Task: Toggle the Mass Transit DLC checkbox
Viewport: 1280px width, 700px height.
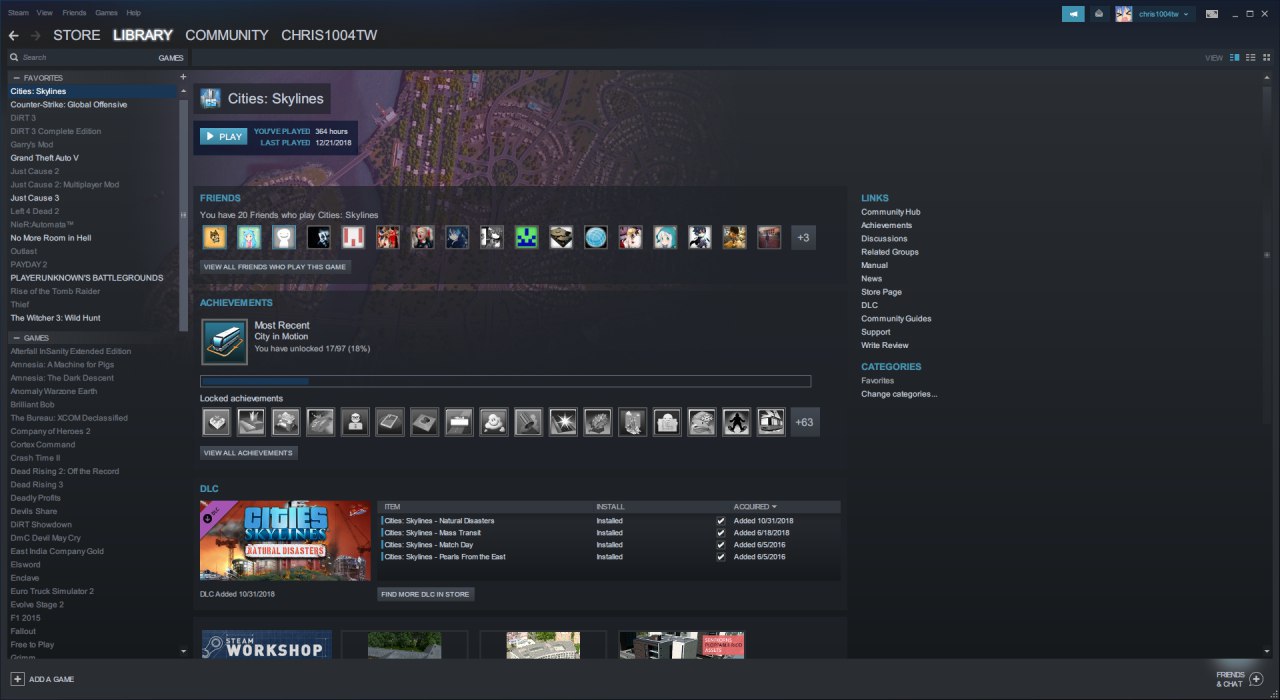Action: tap(721, 533)
